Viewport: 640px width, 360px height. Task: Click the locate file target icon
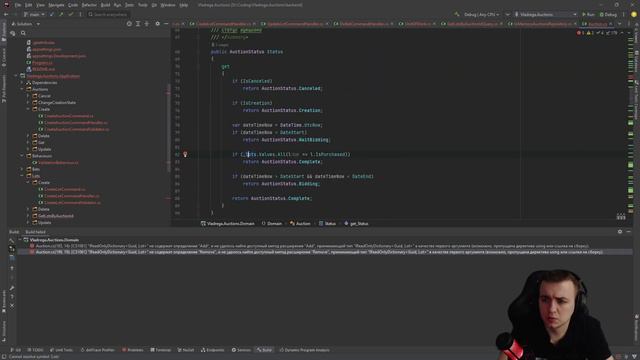129,24
